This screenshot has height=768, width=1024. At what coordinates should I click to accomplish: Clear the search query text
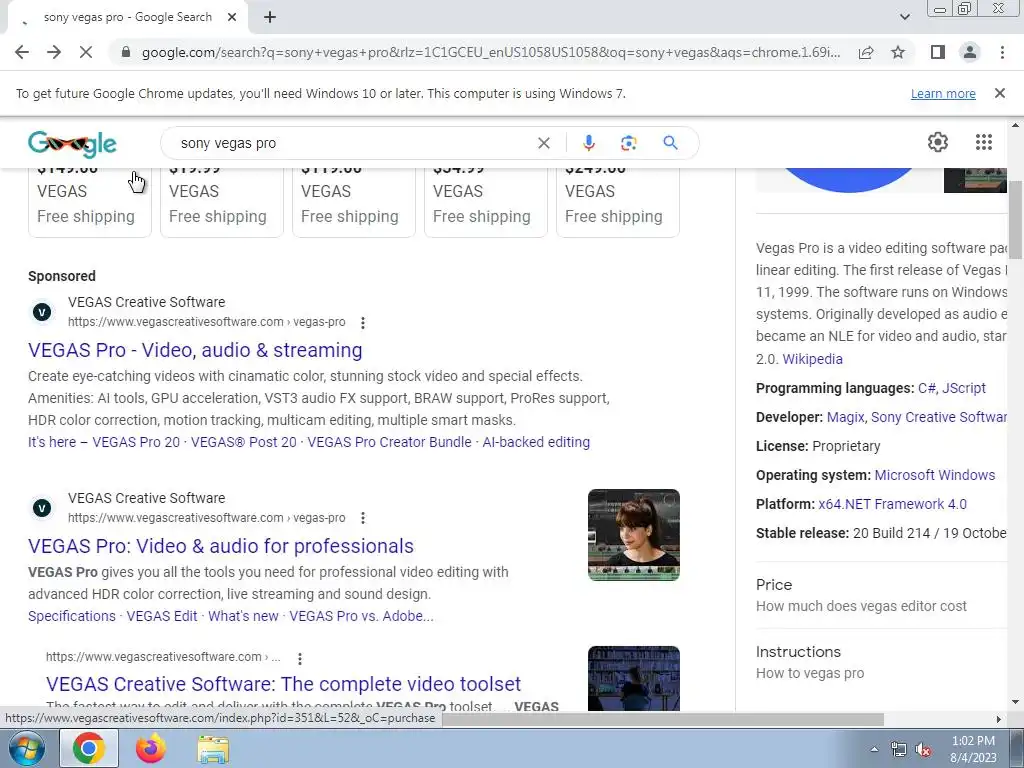(543, 143)
